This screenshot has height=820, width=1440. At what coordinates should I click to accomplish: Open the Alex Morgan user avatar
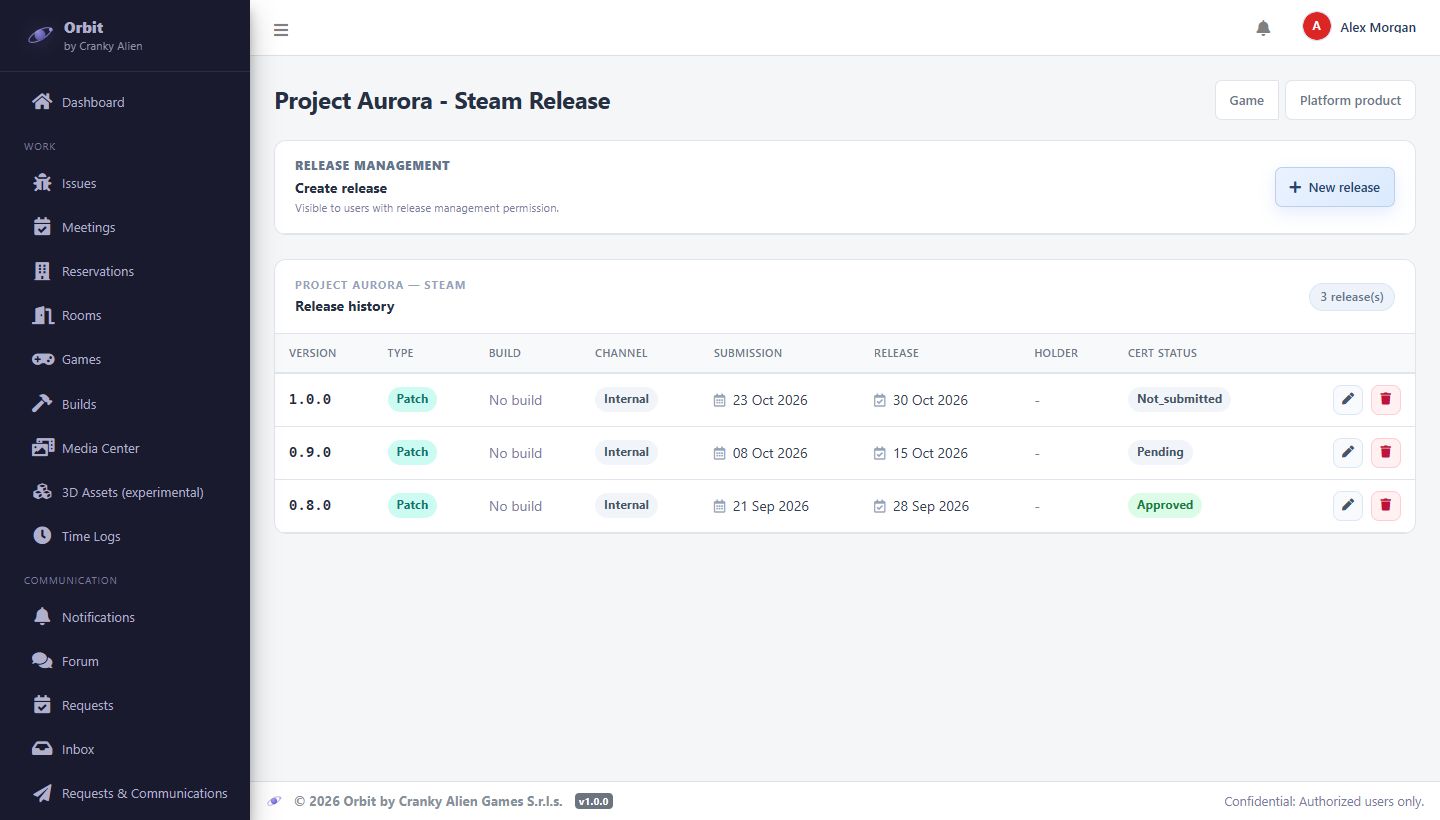[x=1316, y=27]
